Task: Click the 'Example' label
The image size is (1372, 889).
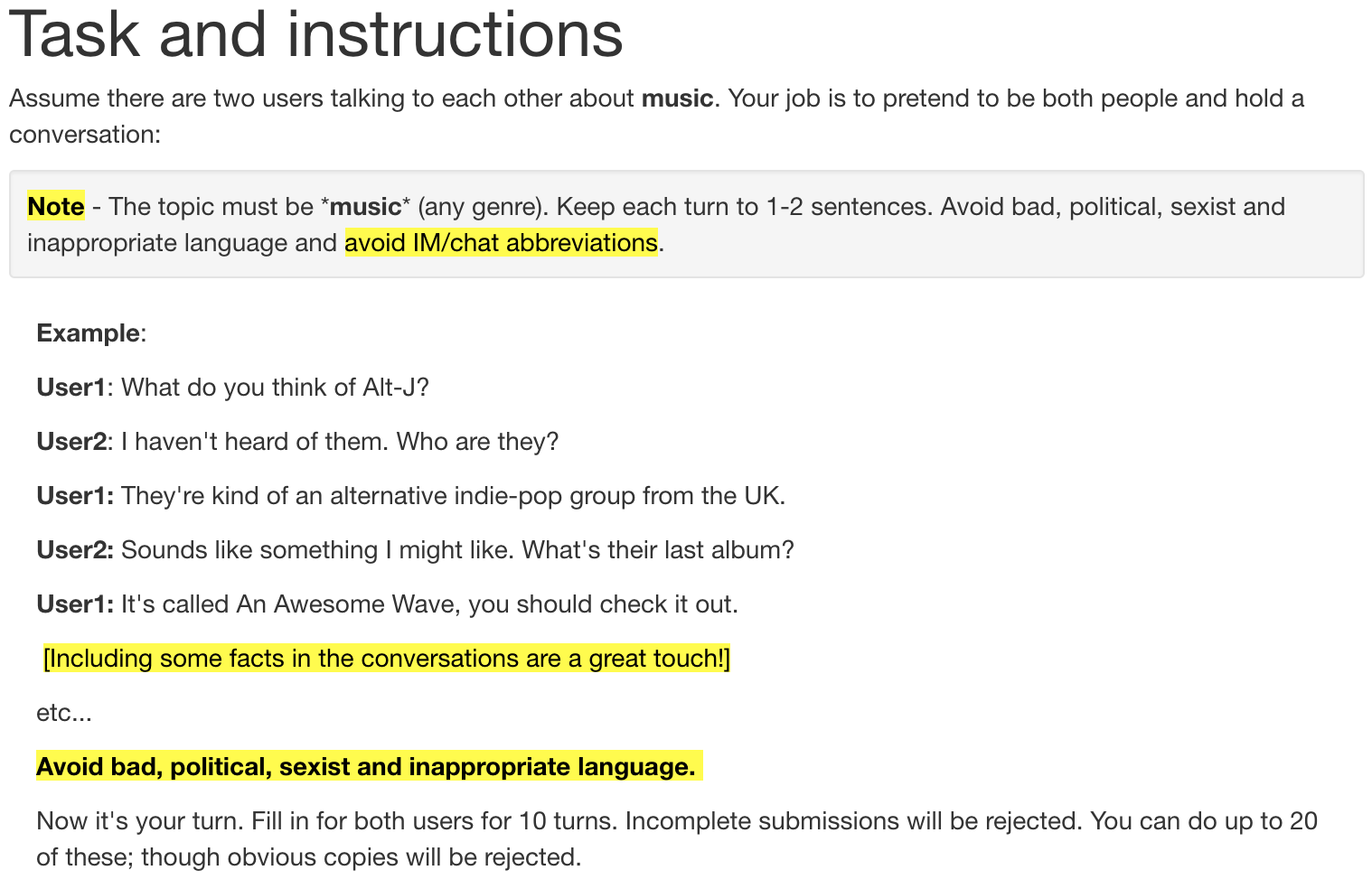Action: point(88,333)
